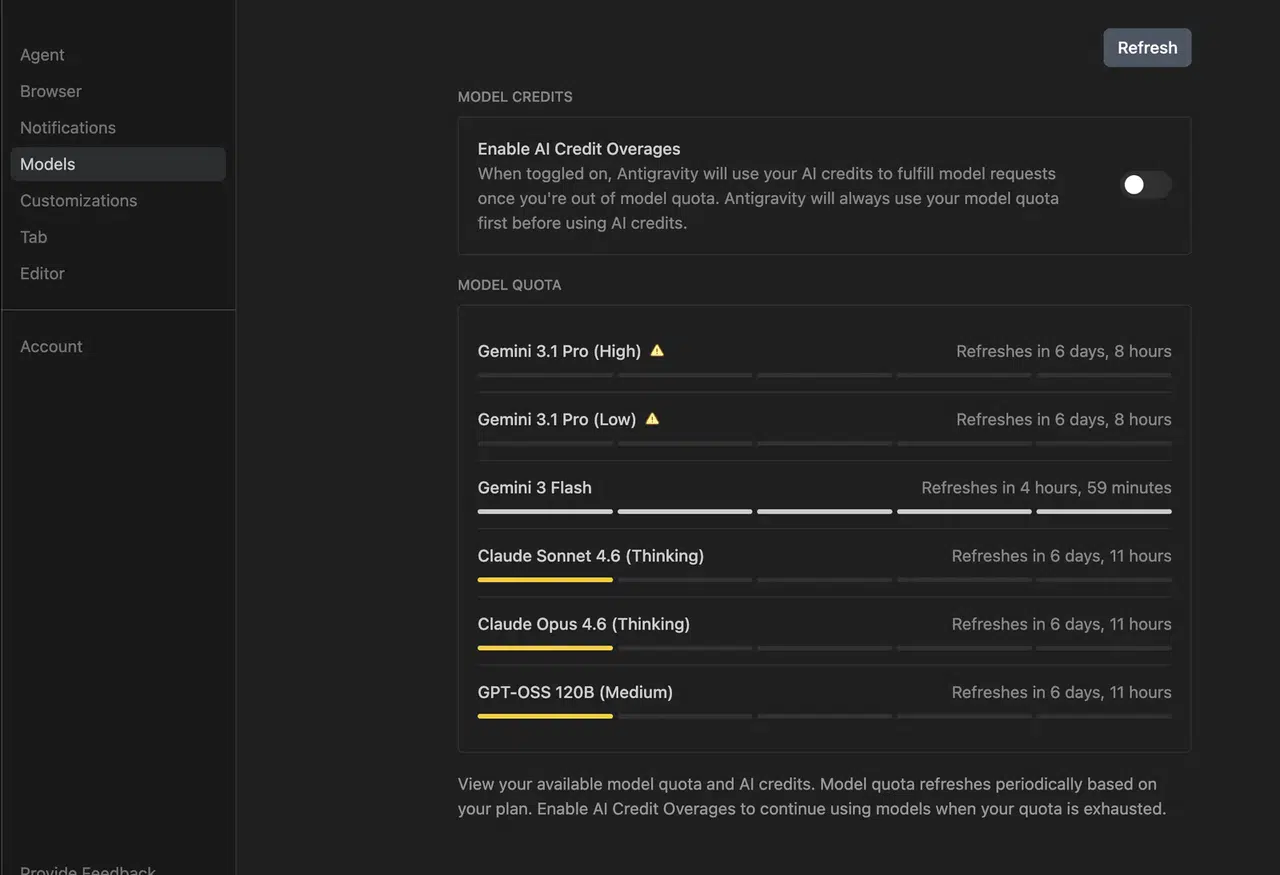Select the Models sidebar item
1280x875 pixels.
[118, 164]
